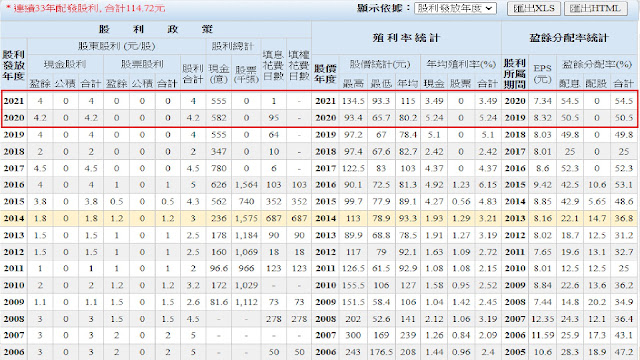The image size is (640, 360).
Task: Click the 780 cash total cell in 2017 row
Action: tap(219, 168)
